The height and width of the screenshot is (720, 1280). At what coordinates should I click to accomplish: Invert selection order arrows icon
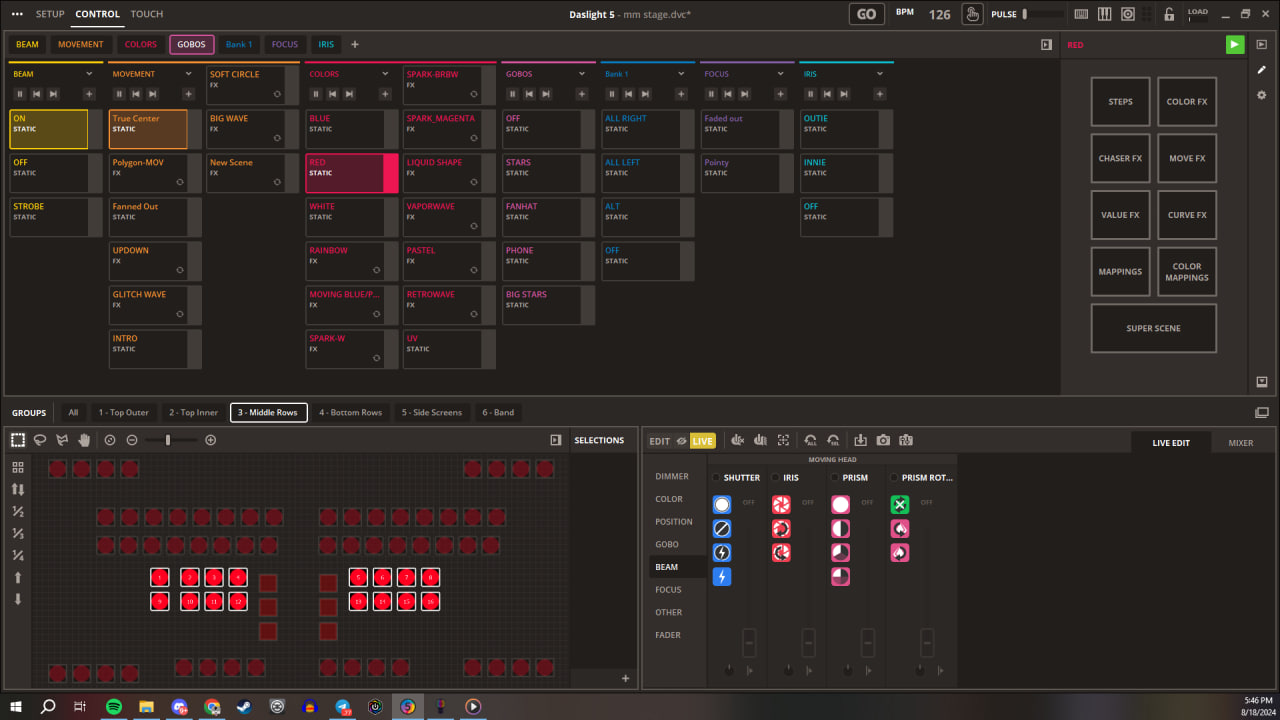[x=18, y=489]
